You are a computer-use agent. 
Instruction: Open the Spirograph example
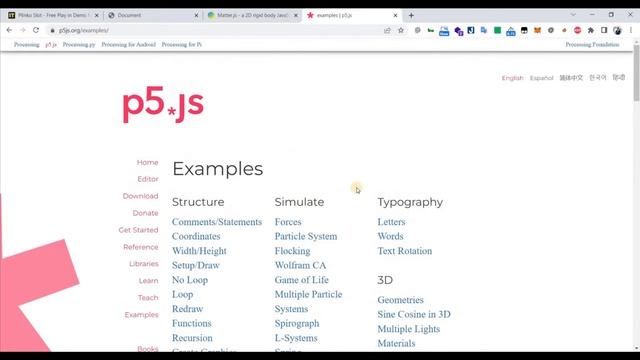coord(297,324)
